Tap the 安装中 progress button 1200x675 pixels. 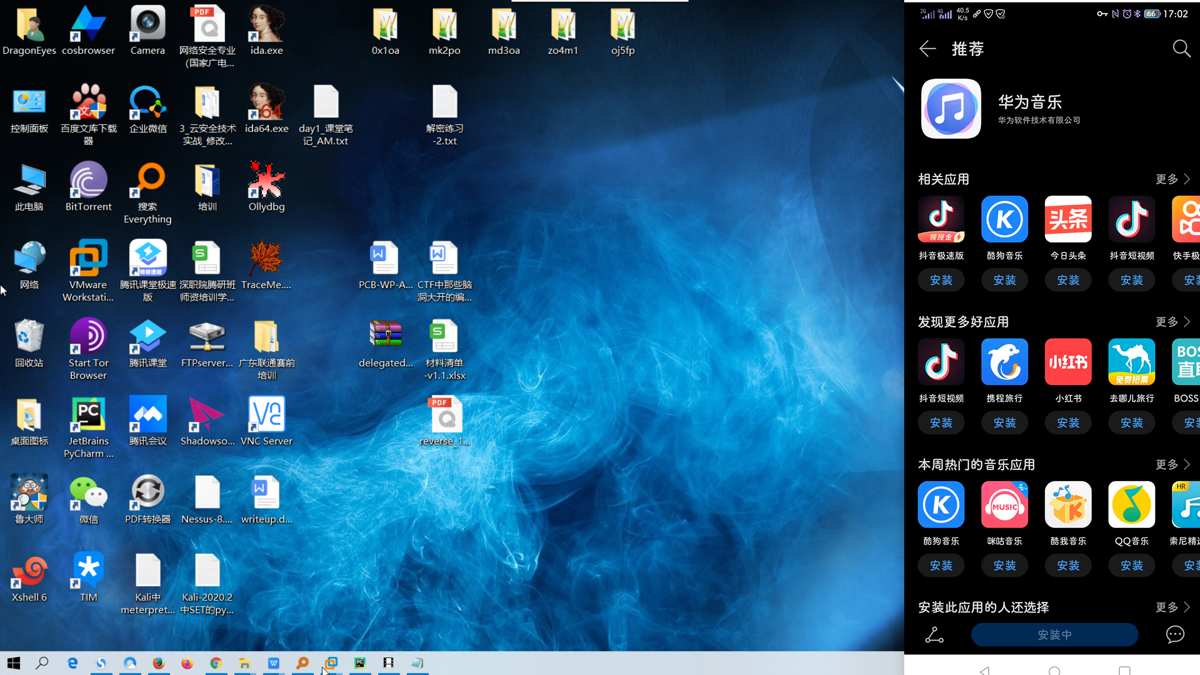[x=1055, y=635]
